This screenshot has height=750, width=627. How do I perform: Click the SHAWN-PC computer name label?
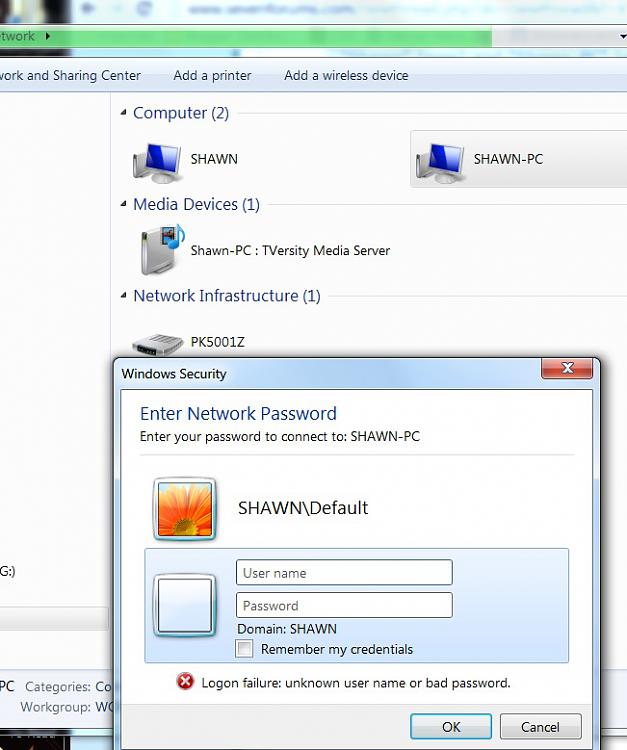[x=508, y=159]
